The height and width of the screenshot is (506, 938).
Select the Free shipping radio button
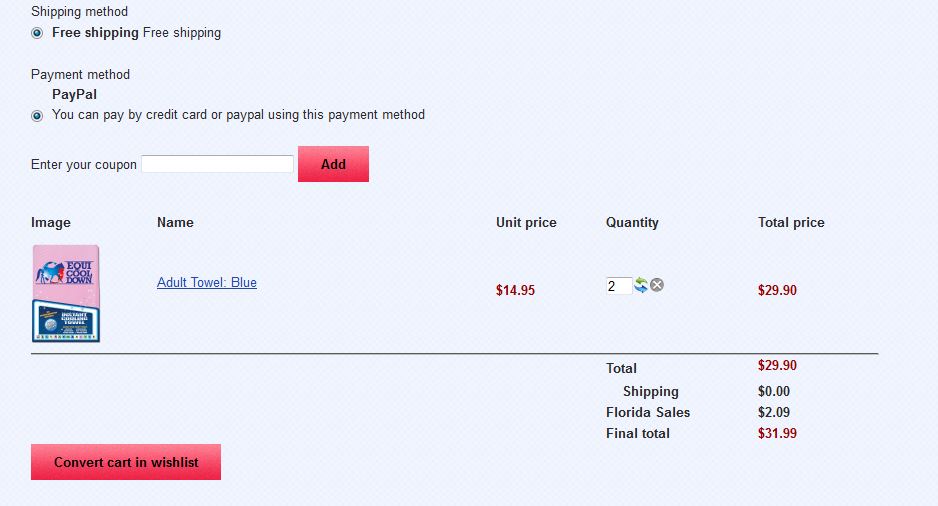pyautogui.click(x=37, y=33)
